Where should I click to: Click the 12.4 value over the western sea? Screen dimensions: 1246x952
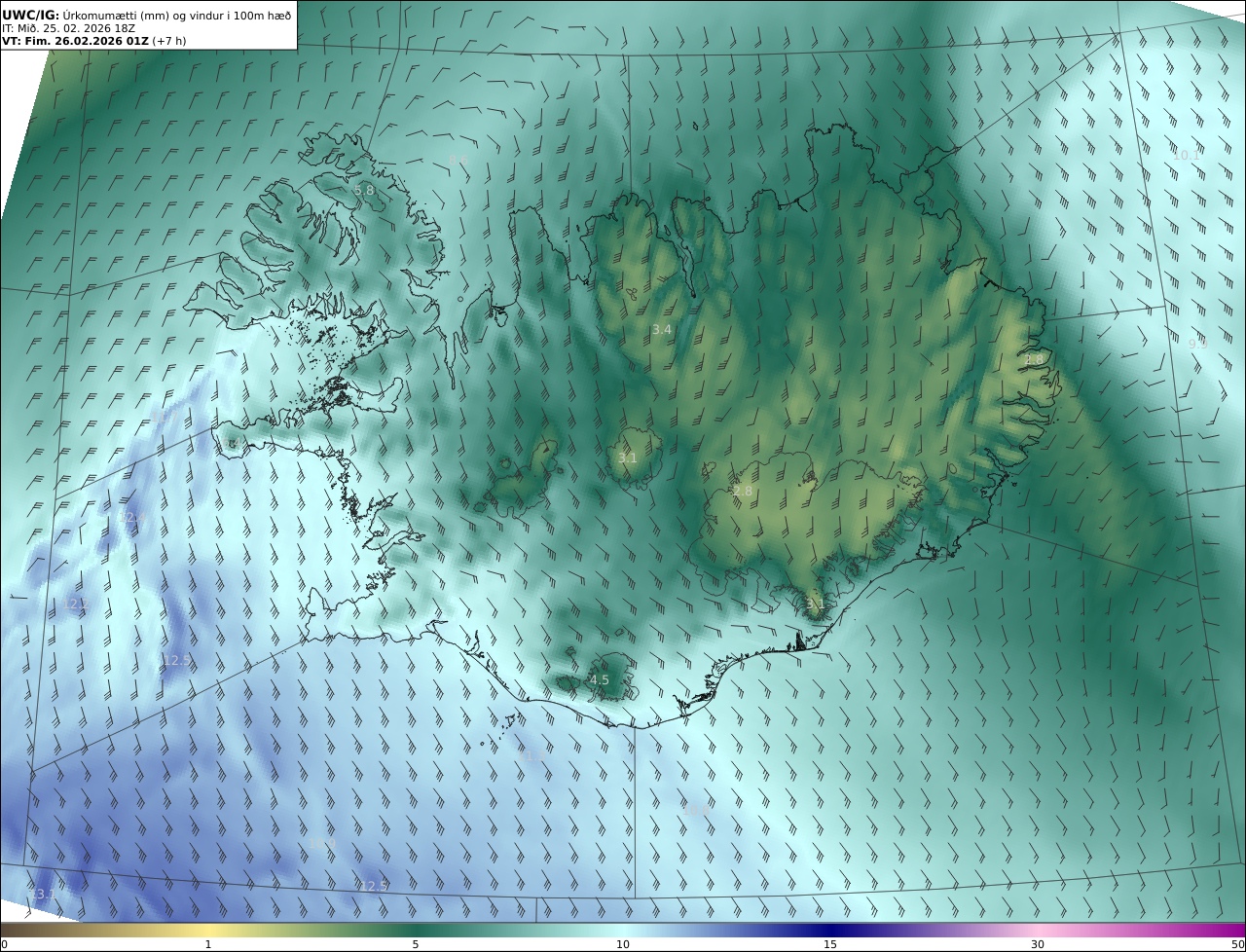coord(133,517)
